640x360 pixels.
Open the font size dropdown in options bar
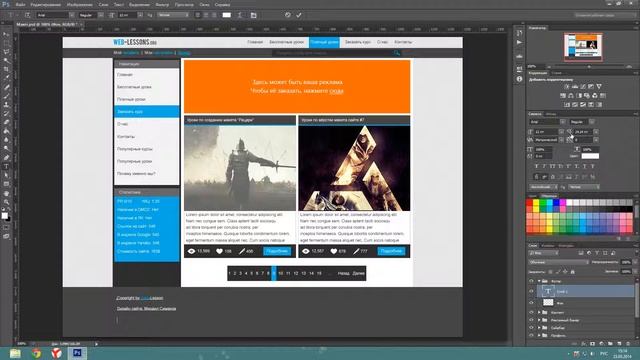[x=140, y=15]
